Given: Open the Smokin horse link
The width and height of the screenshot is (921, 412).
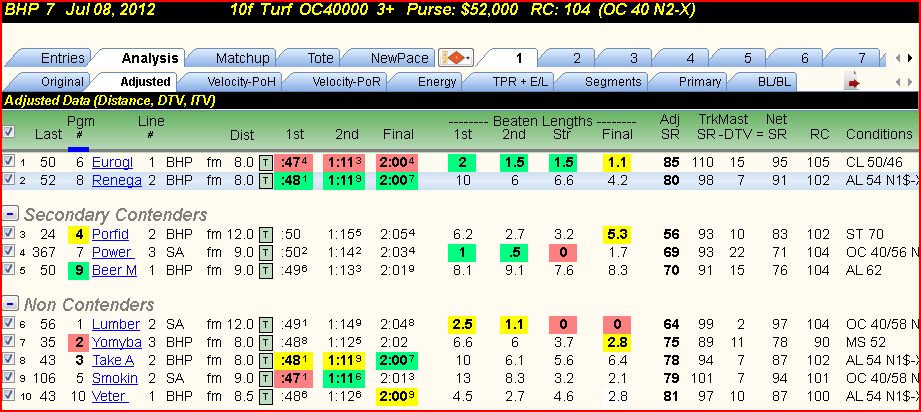Looking at the screenshot, I should pos(115,378).
